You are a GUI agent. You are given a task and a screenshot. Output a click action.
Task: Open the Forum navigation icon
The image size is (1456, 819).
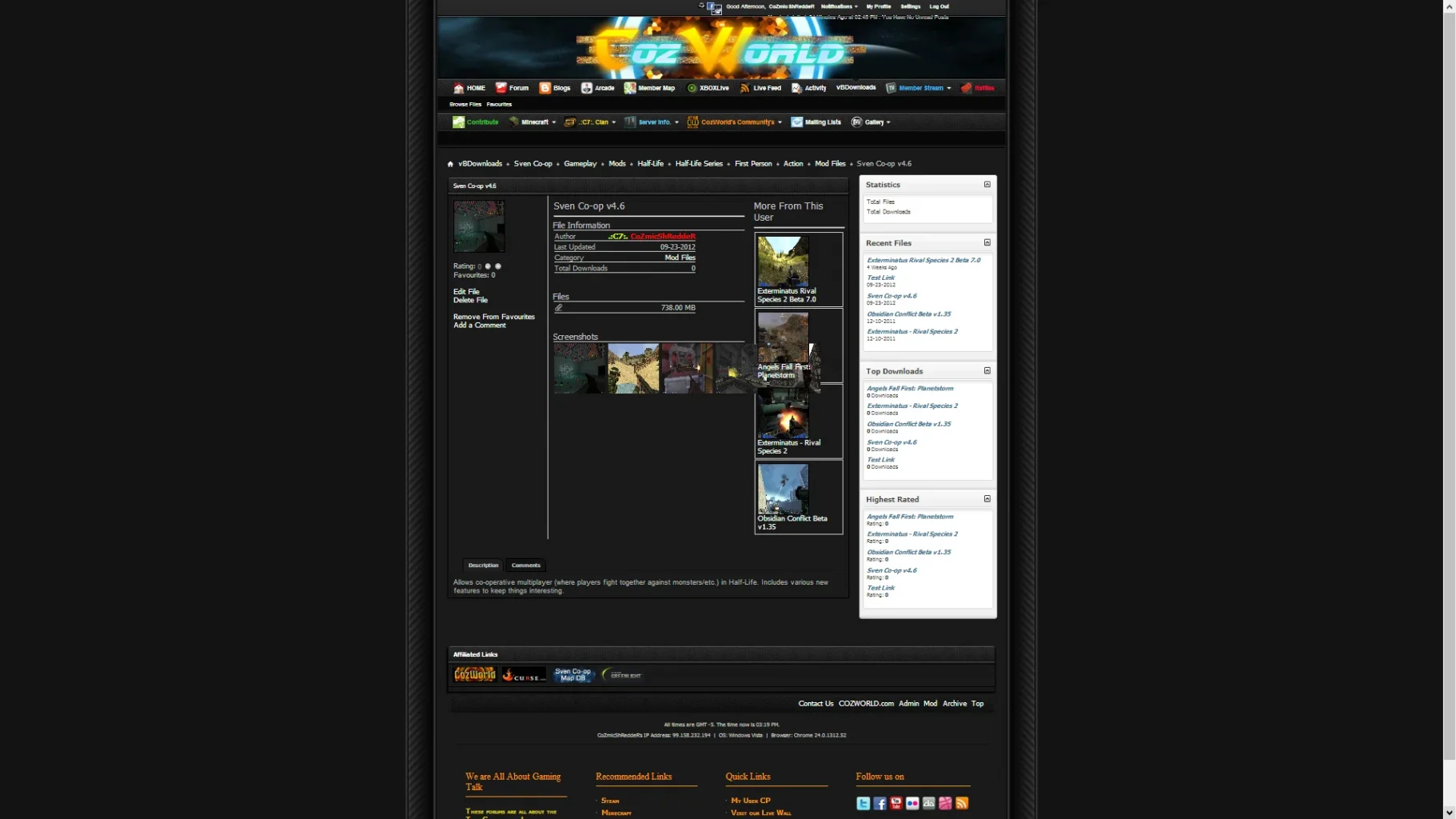click(x=501, y=88)
